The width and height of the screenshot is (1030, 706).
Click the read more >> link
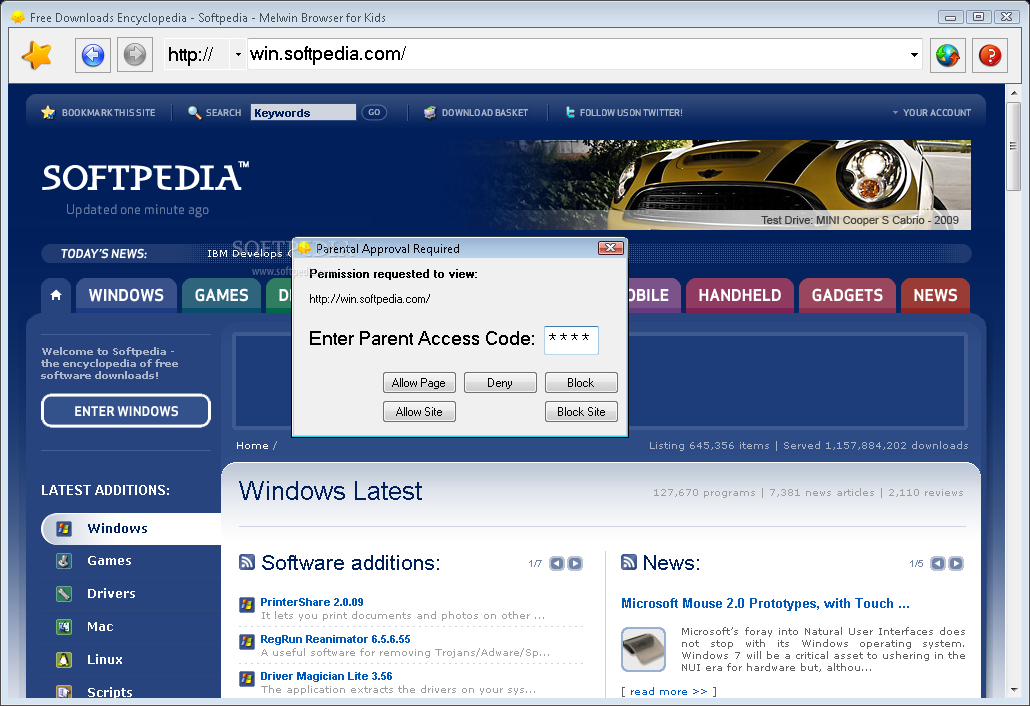point(669,692)
